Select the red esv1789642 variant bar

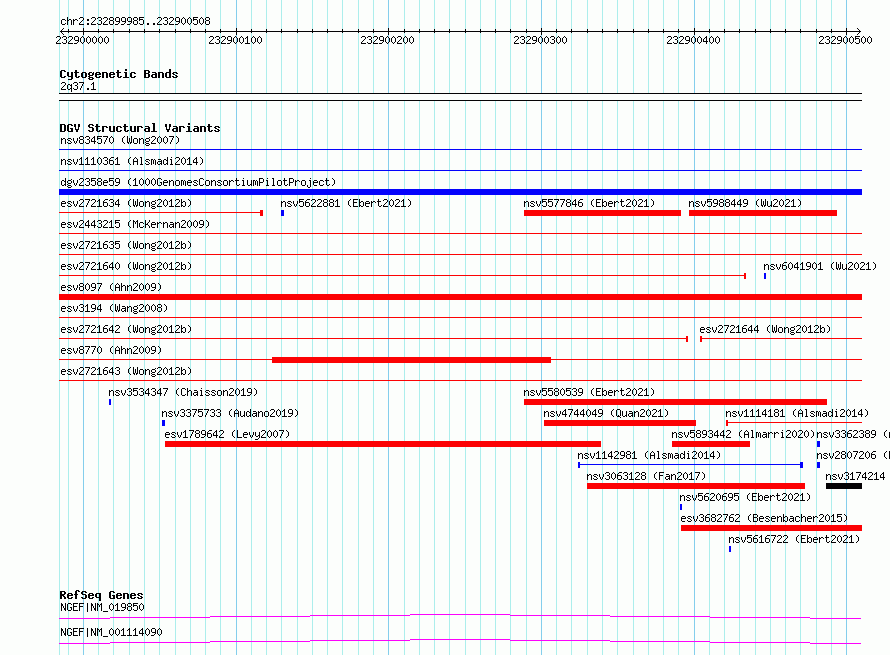383,444
